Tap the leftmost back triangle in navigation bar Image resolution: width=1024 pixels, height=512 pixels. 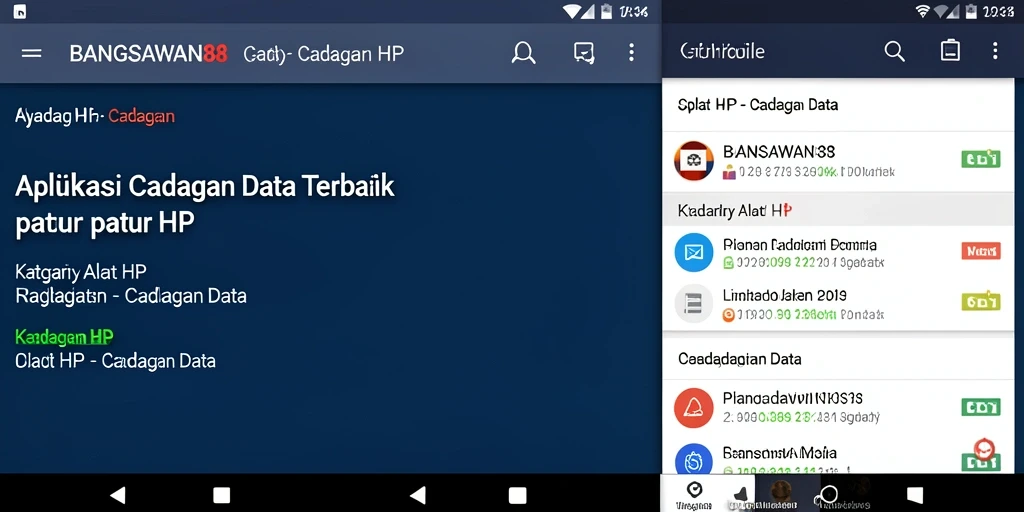(118, 495)
